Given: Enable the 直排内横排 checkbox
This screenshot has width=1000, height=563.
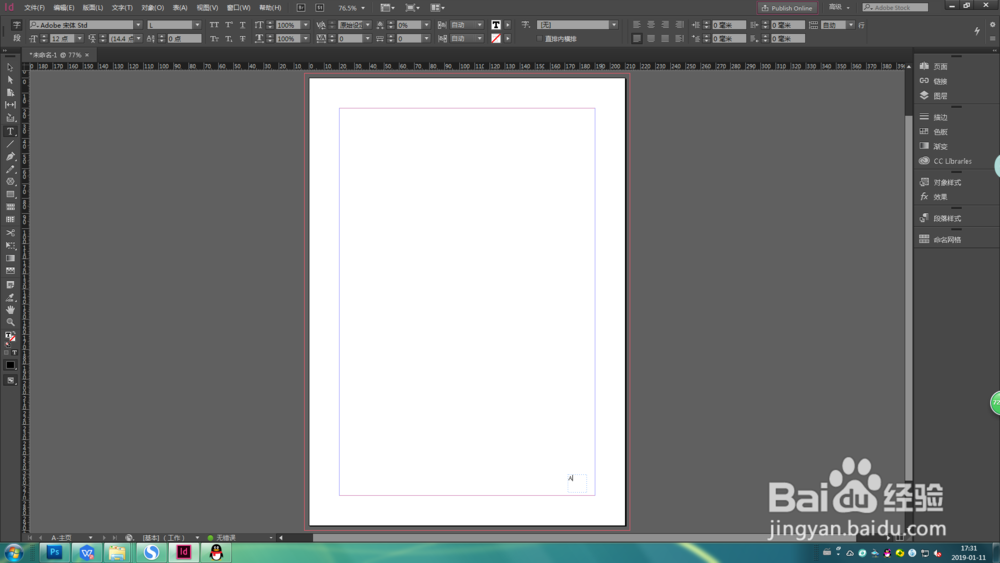Looking at the screenshot, I should (540, 39).
